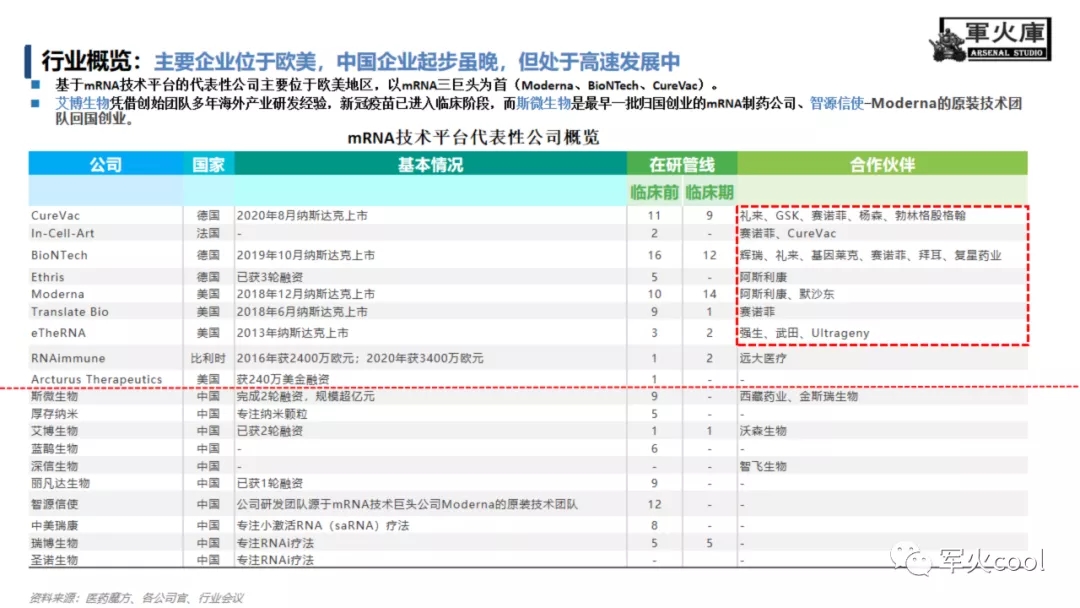Screen dimensions: 1080x608
Task: Click Moderna's clinical pipeline count '14'
Action: (x=709, y=294)
